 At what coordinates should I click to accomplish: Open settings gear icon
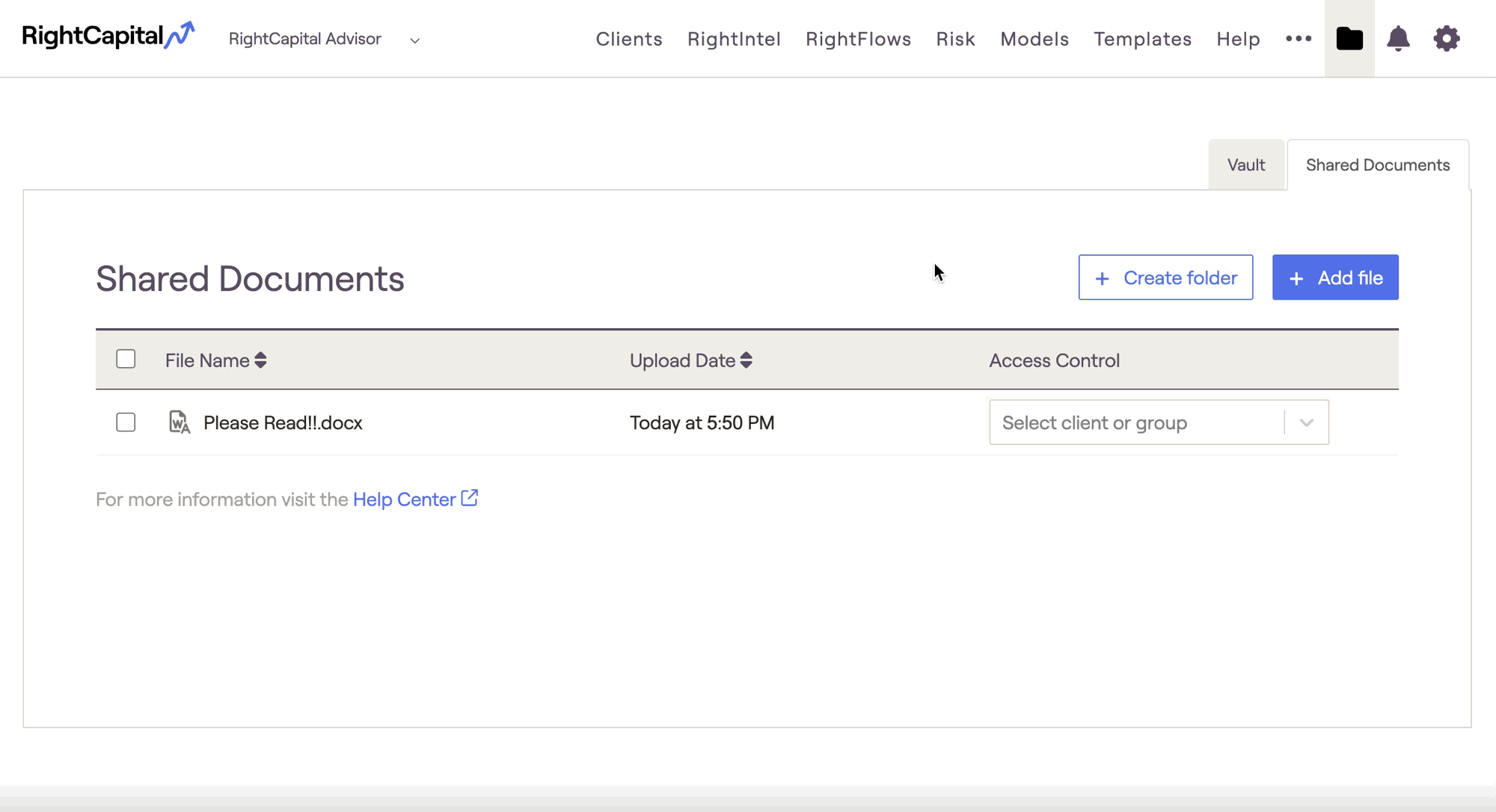(x=1447, y=38)
